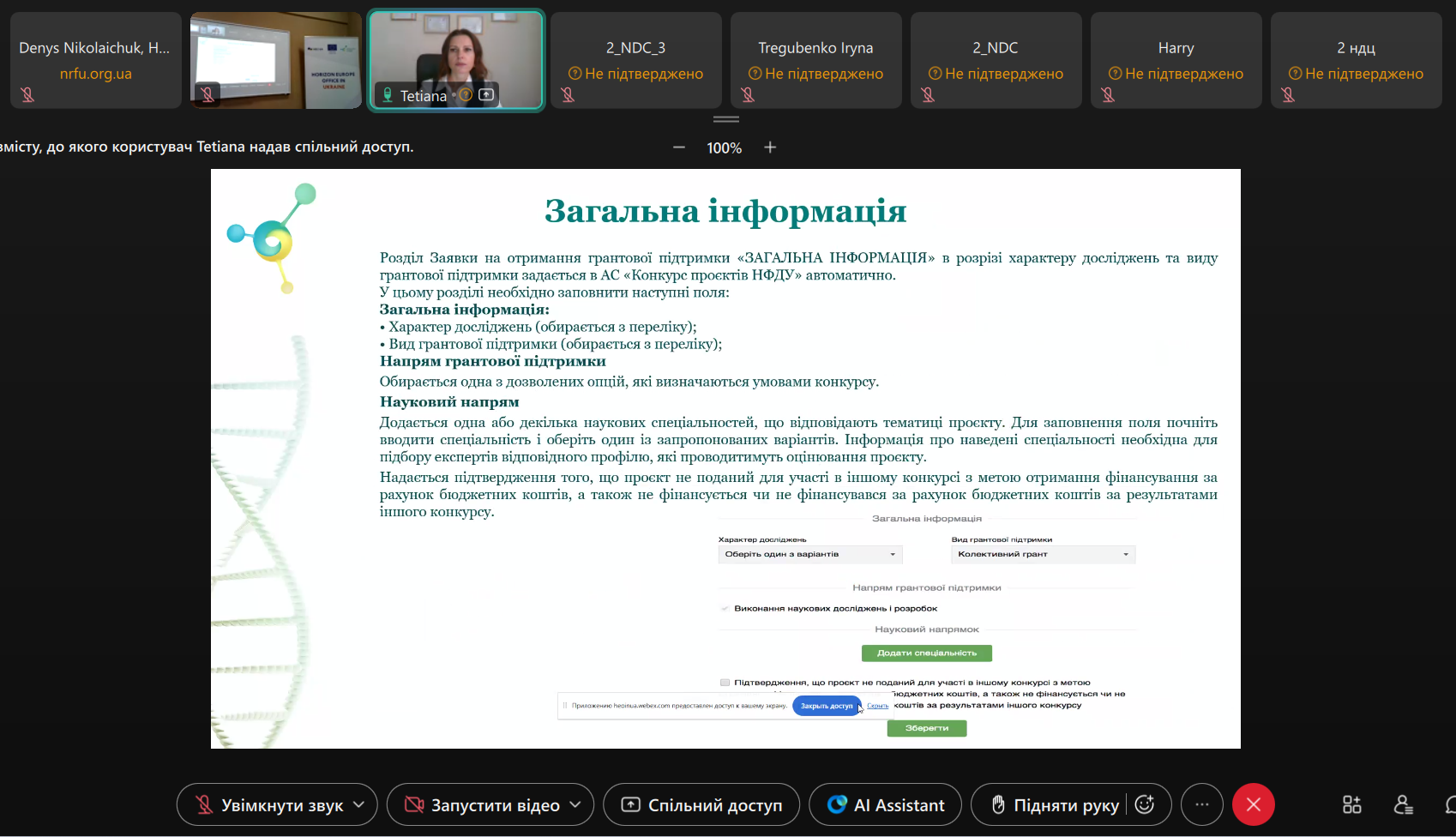1456x837 pixels.
Task: Open the more options ellipsis menu
Action: (1201, 804)
